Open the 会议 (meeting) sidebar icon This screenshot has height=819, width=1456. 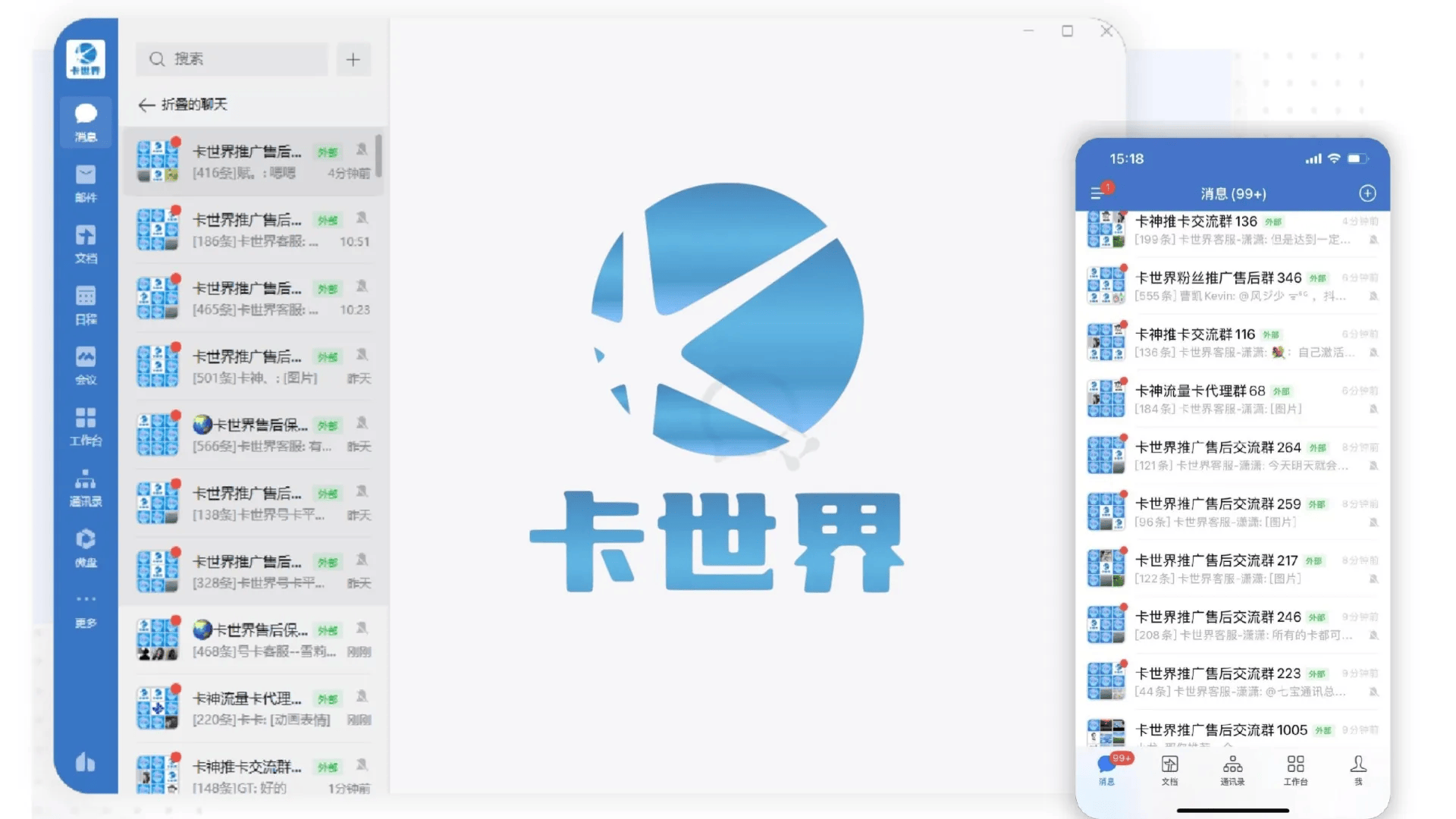point(86,365)
